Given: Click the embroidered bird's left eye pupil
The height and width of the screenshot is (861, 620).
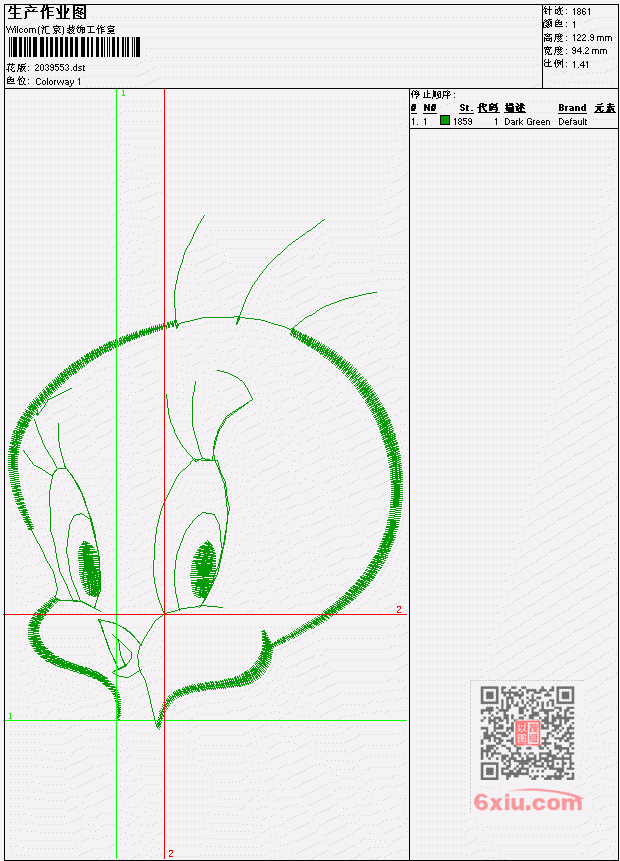Looking at the screenshot, I should click(x=90, y=569).
